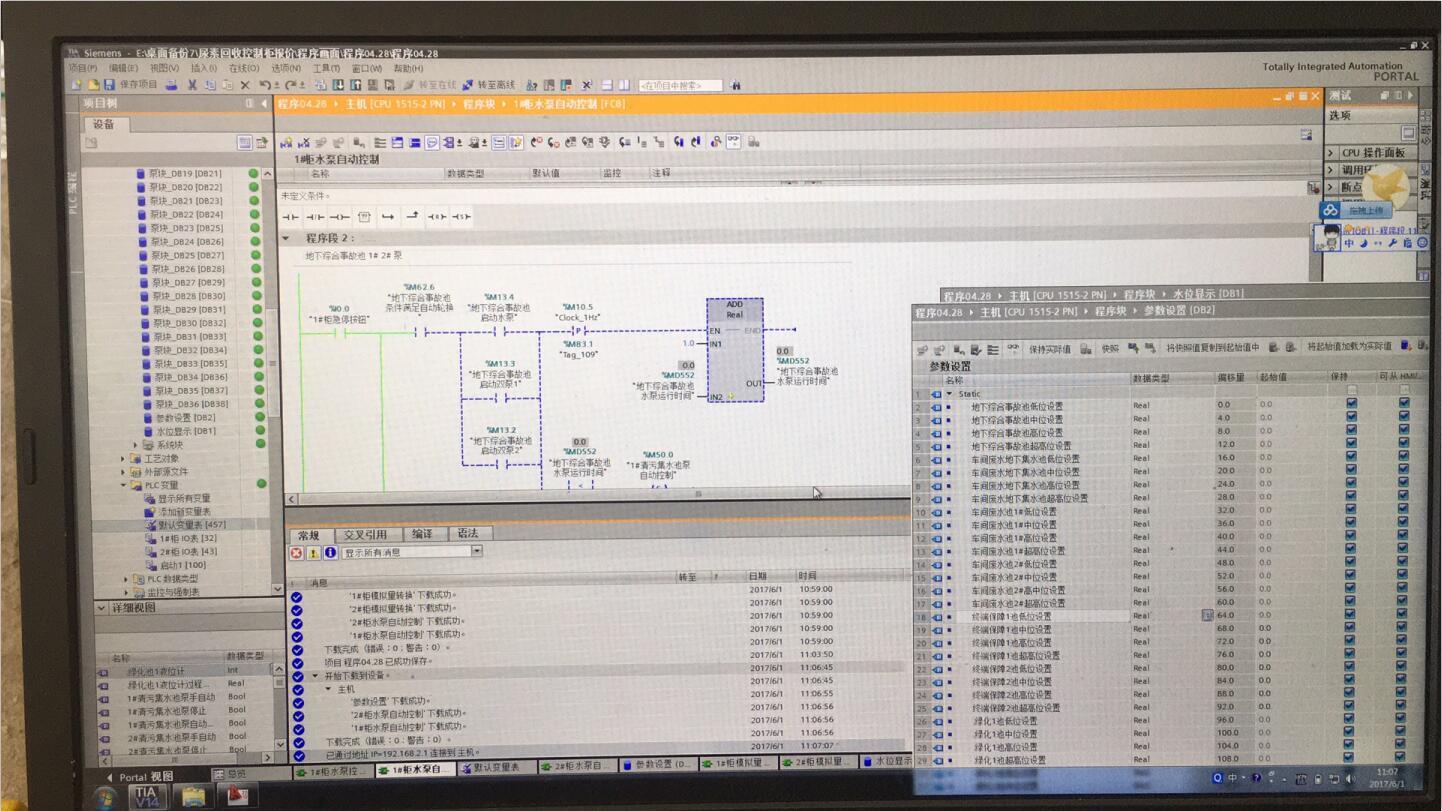Viewport: 1442px width, 811px height.
Task: Click the cut scissors icon in the toolbar
Action: click(192, 86)
